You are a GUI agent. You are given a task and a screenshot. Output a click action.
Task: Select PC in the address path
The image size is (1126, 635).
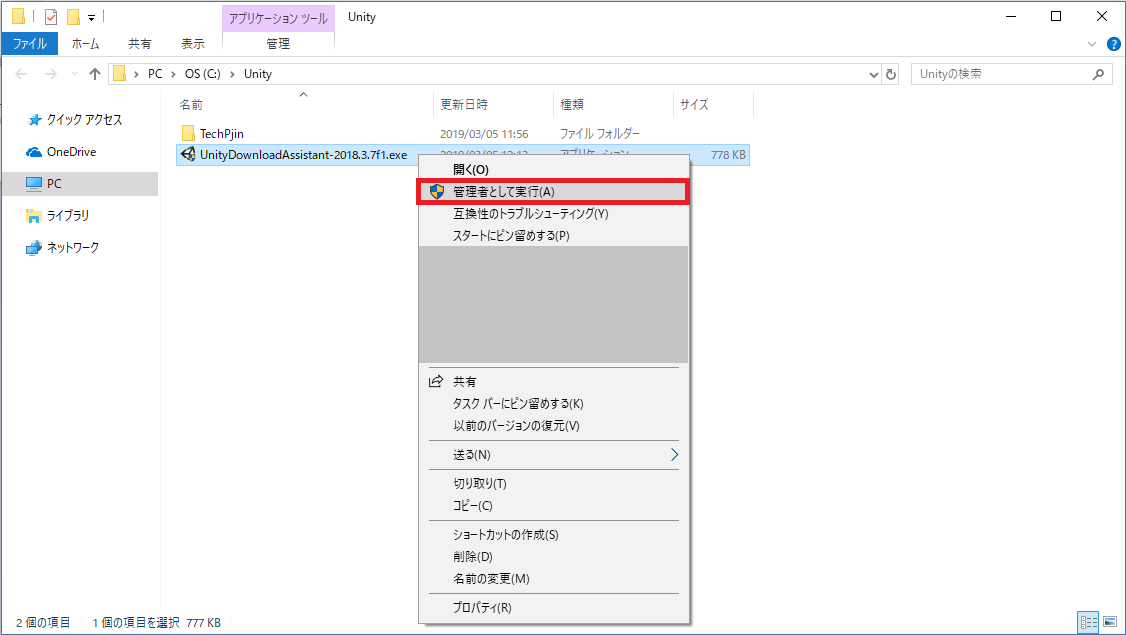click(x=155, y=74)
